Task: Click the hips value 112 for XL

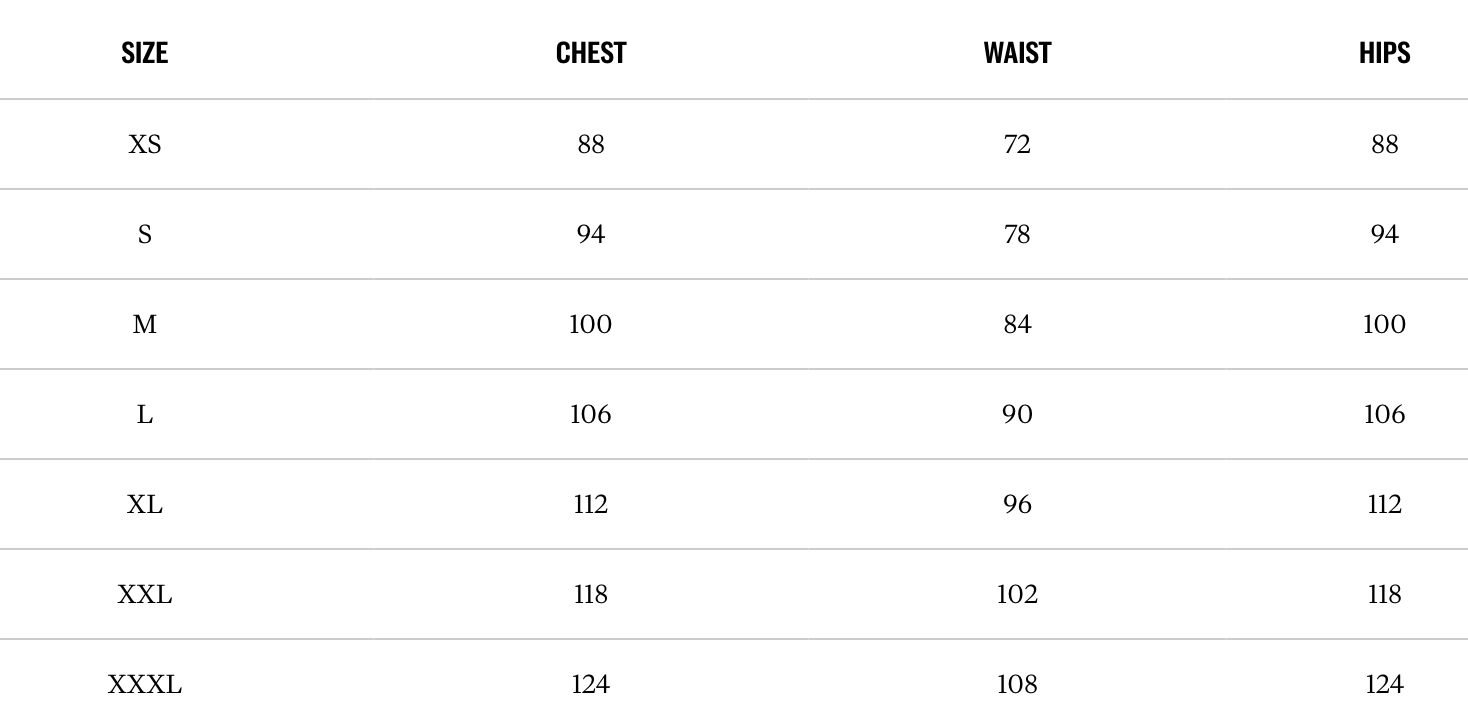Action: point(1384,505)
